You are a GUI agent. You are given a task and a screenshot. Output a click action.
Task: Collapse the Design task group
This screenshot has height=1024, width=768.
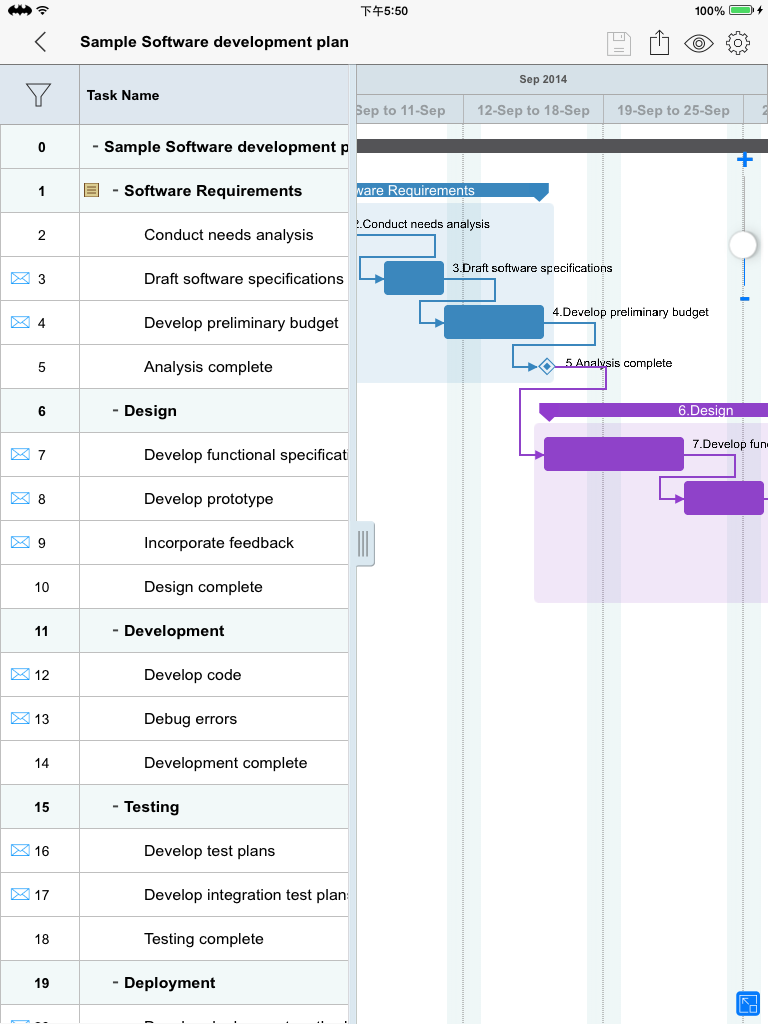click(116, 410)
